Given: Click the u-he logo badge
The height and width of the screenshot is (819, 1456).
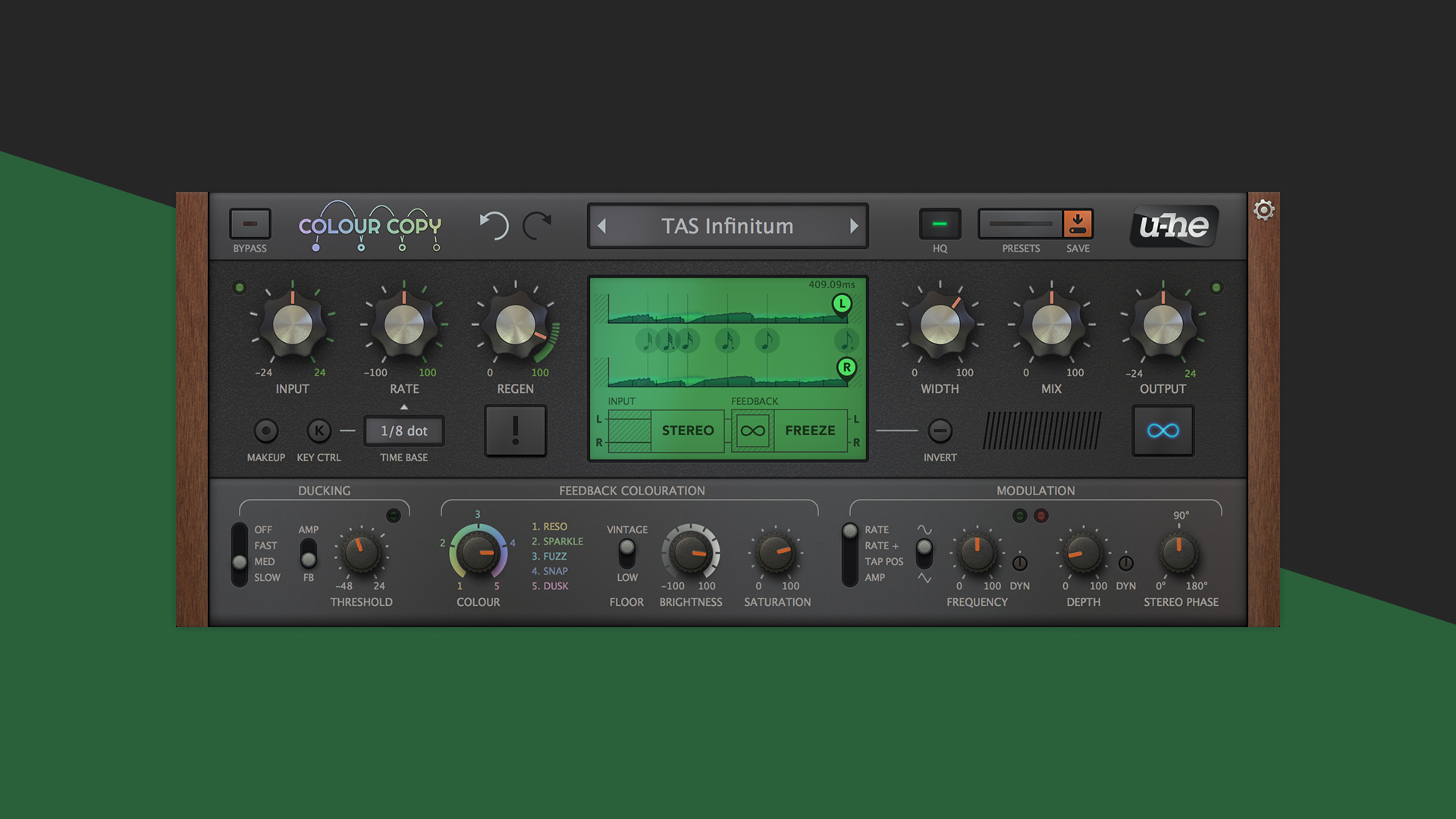Looking at the screenshot, I should tap(1174, 225).
